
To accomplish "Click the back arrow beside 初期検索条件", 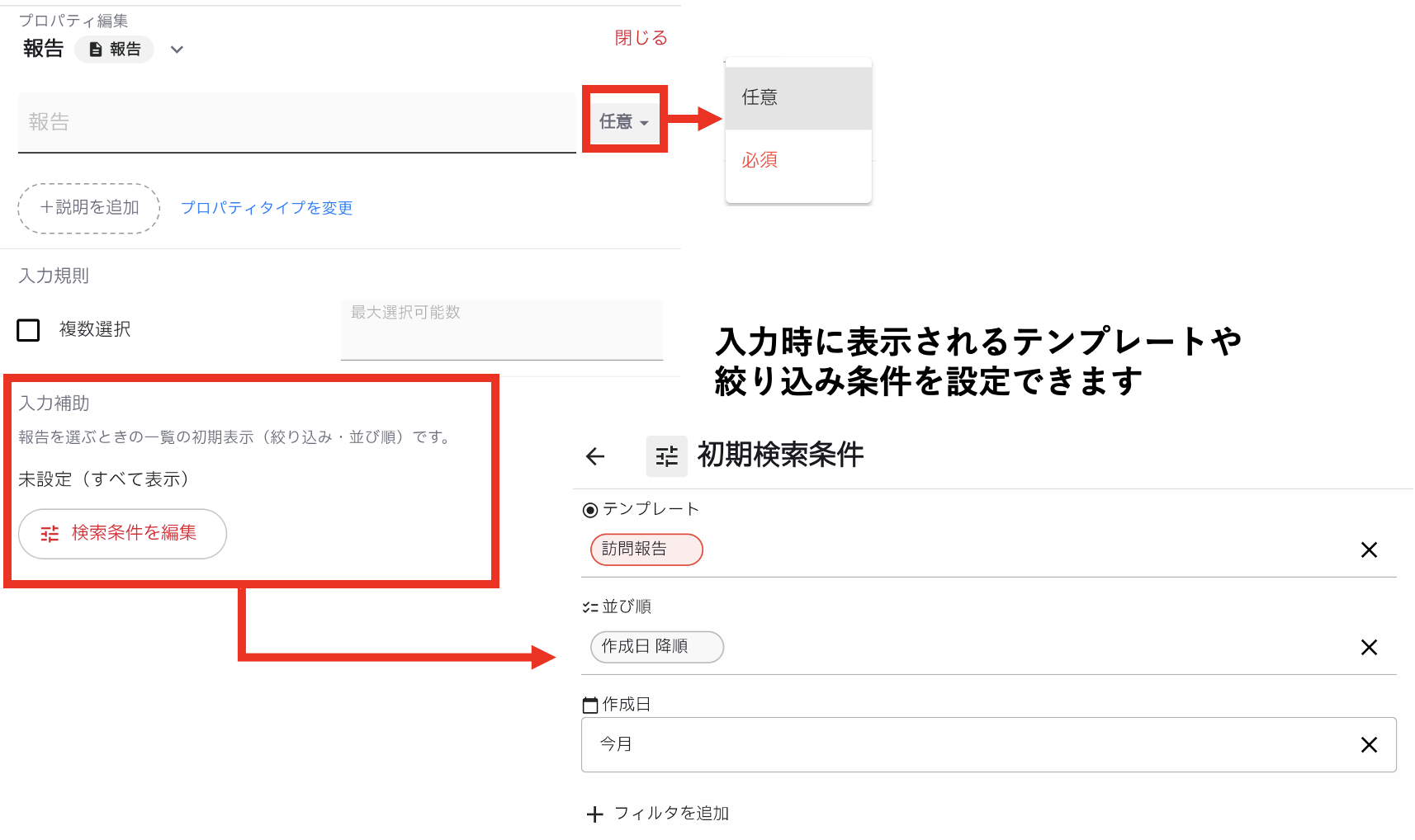I will [x=595, y=456].
